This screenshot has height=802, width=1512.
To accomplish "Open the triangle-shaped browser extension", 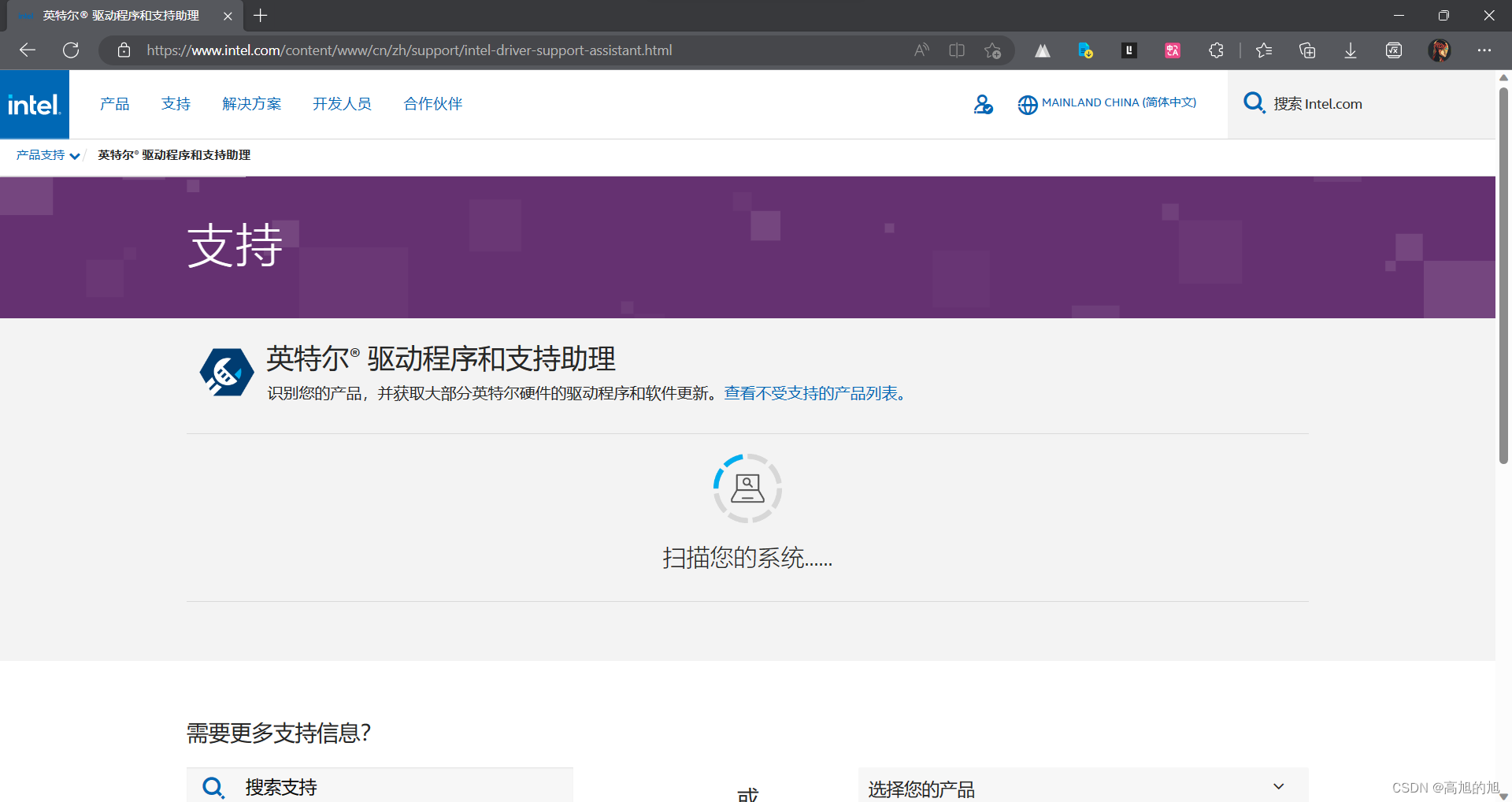I will tap(1043, 50).
